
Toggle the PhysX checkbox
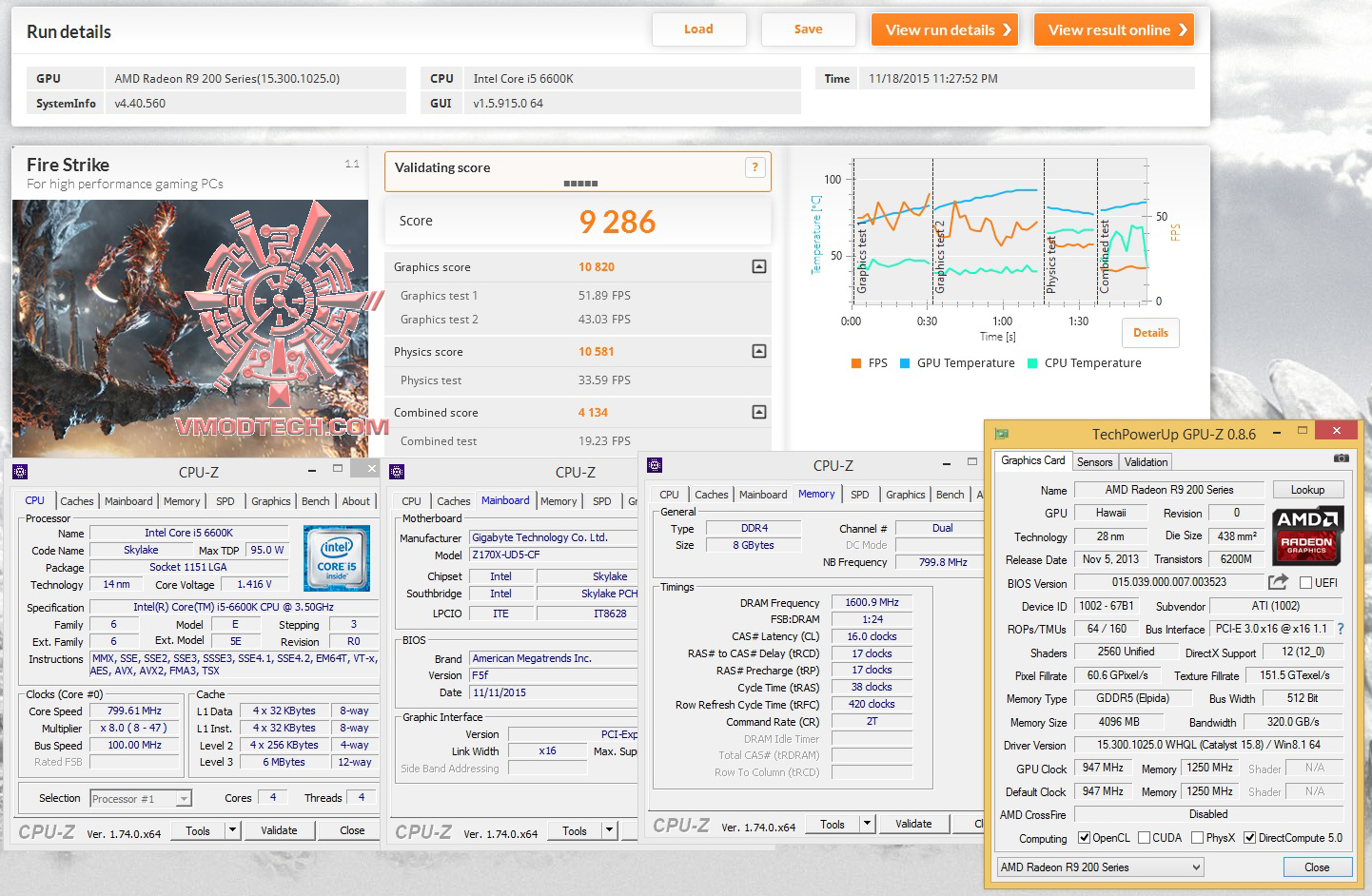pyautogui.click(x=1197, y=838)
